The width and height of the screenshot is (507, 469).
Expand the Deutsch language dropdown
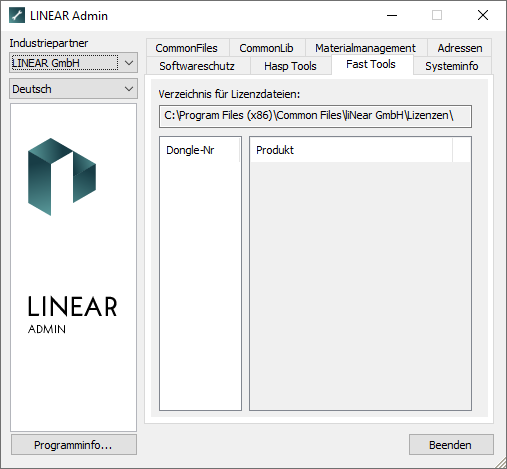point(73,89)
